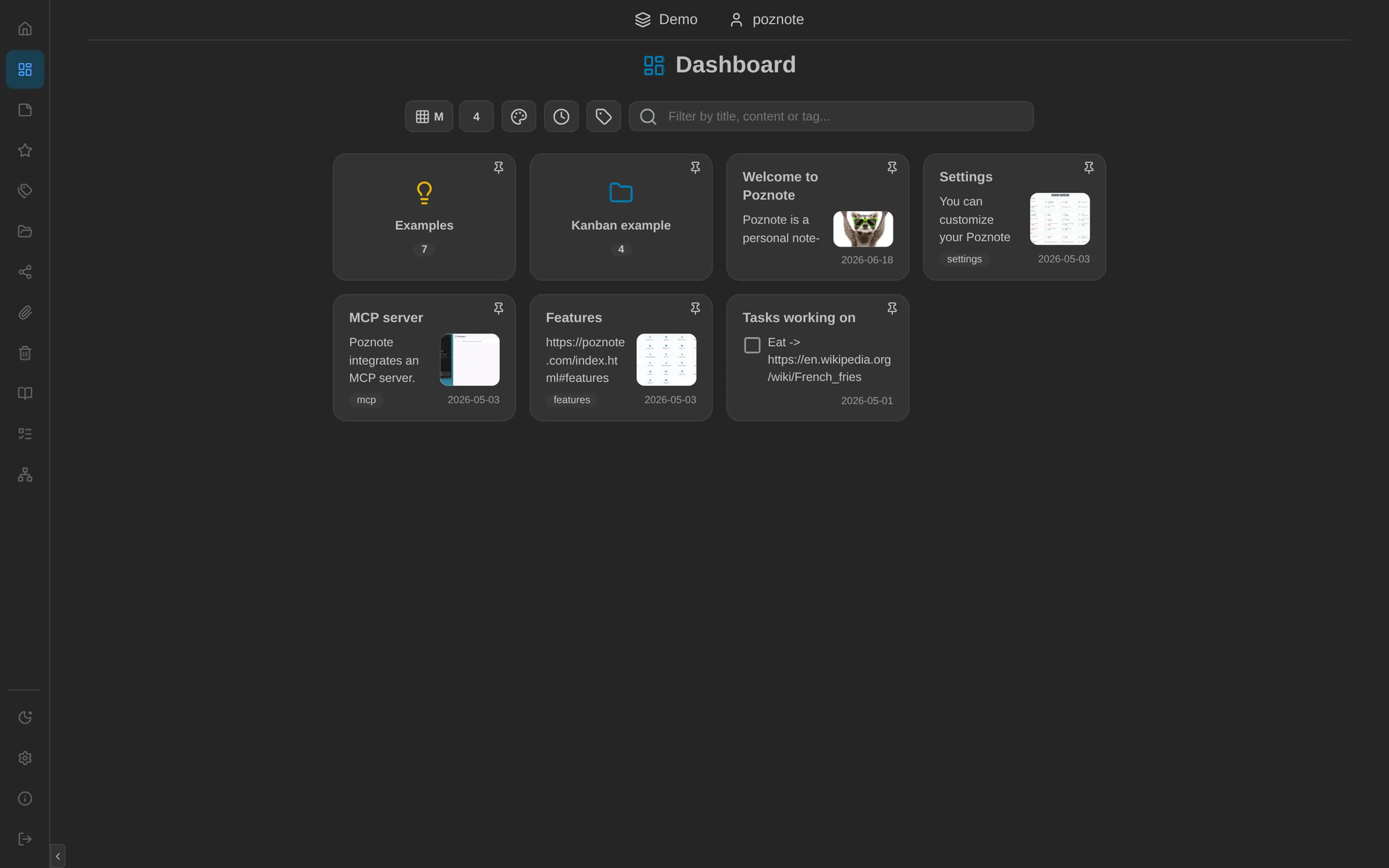Click the Dashboard page heading
The height and width of the screenshot is (868, 1389).
click(x=720, y=65)
